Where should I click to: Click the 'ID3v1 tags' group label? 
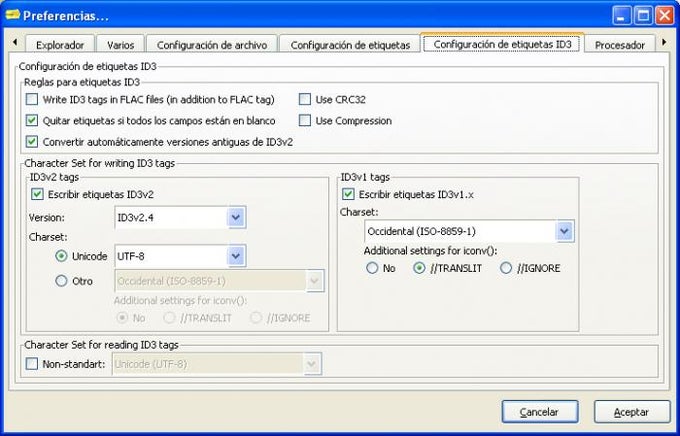pyautogui.click(x=365, y=177)
